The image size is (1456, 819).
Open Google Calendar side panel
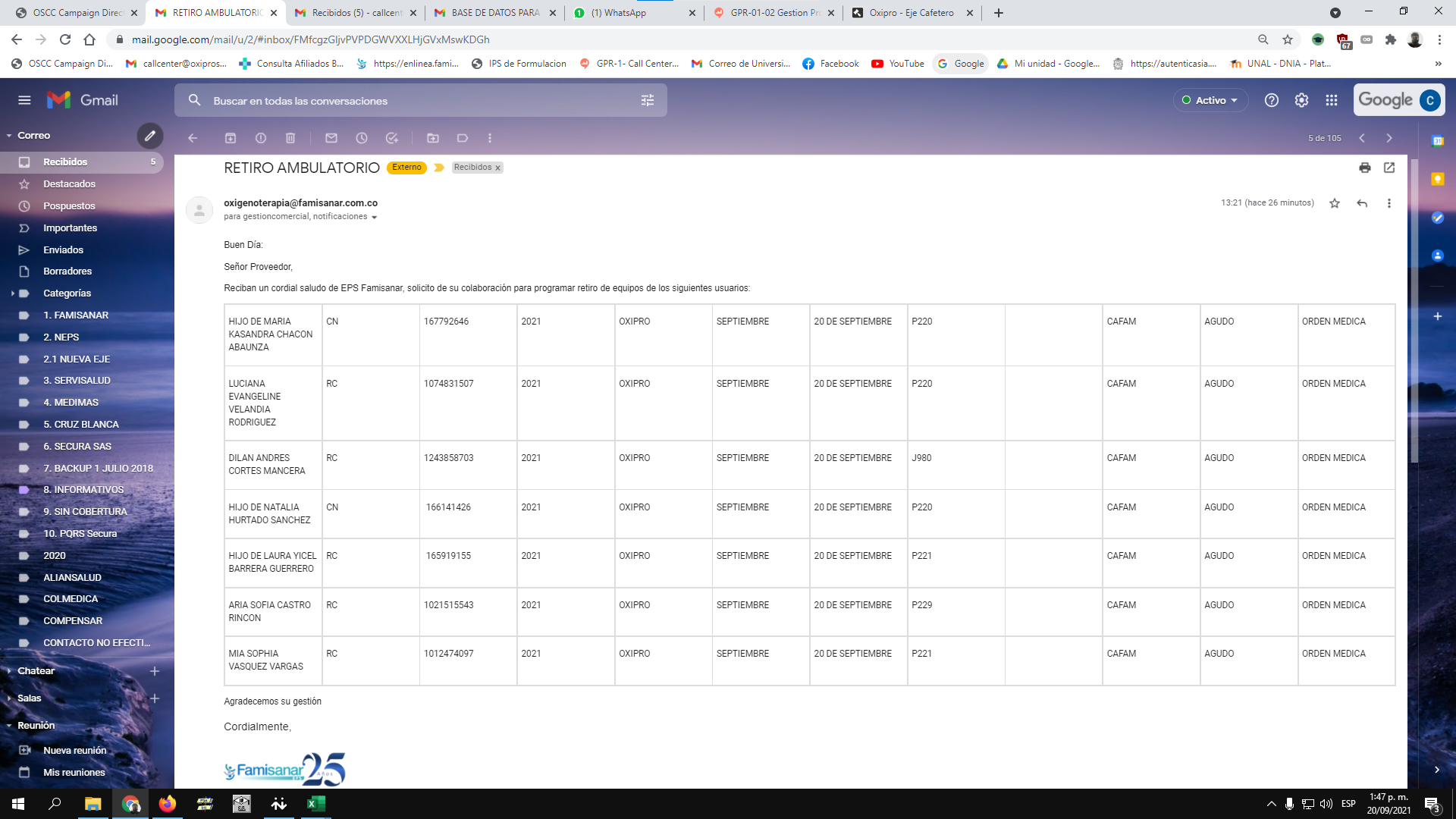point(1438,141)
